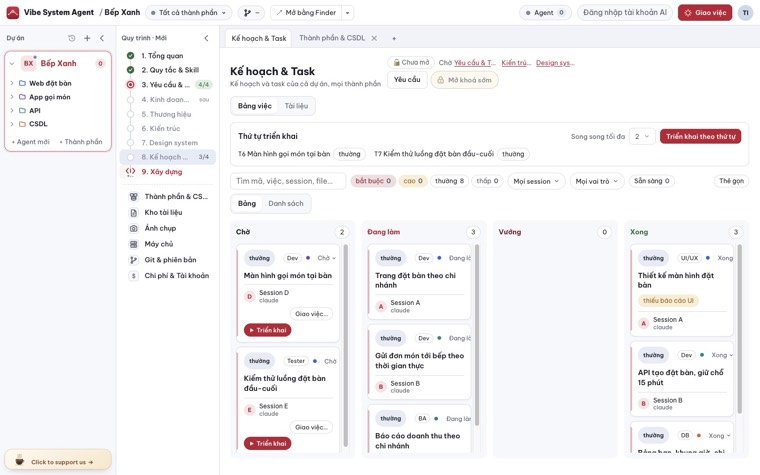
Task: Collapse the Quy trình panel chevron
Action: point(206,38)
